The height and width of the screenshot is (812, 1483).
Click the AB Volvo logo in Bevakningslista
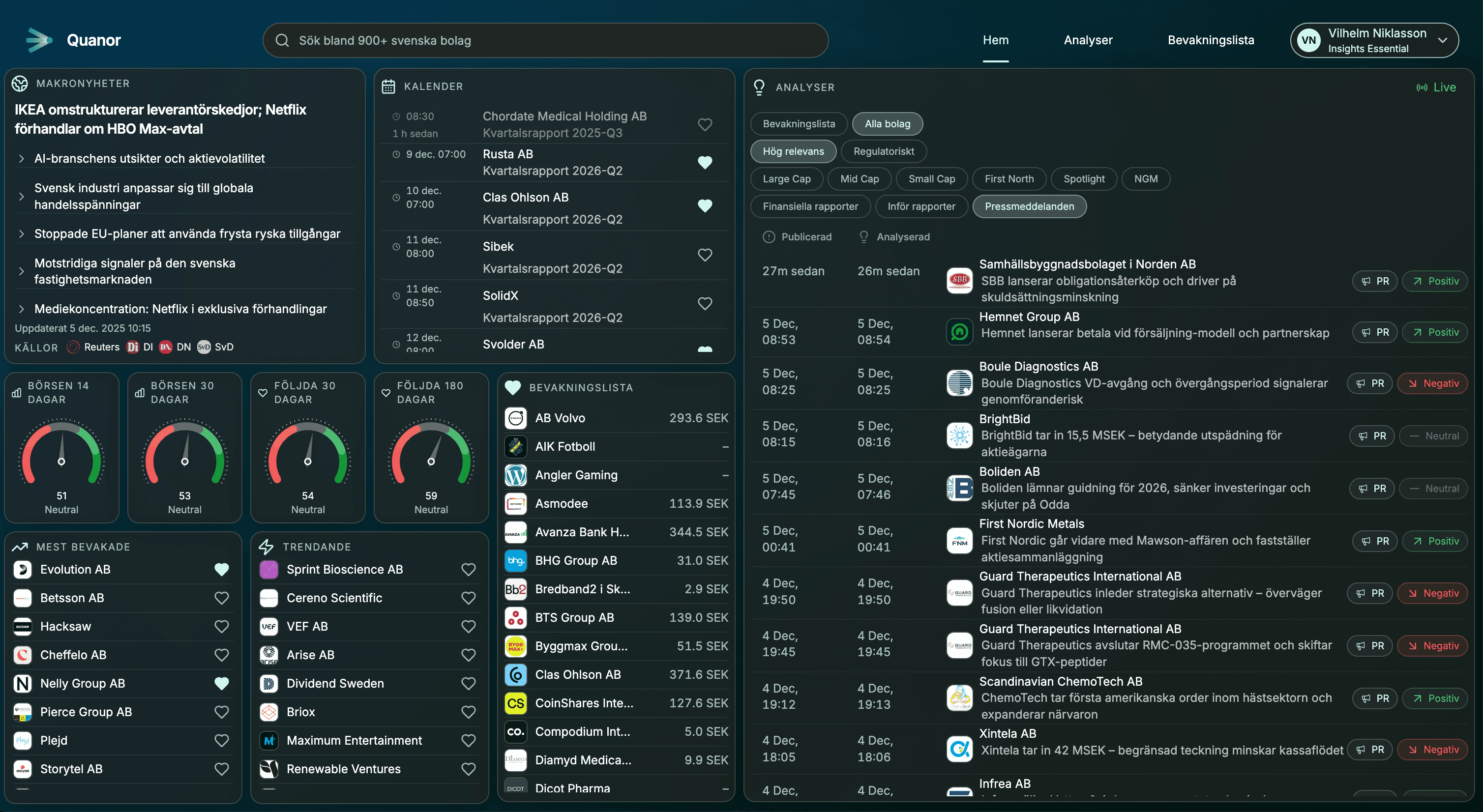point(515,418)
